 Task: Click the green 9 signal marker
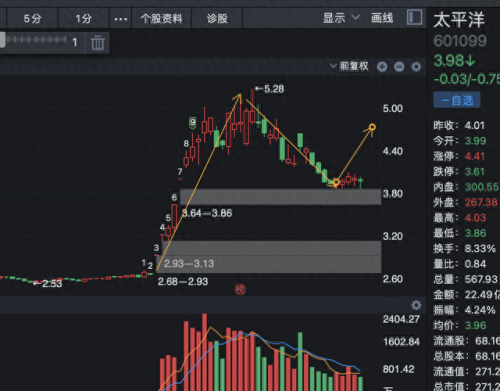[x=192, y=123]
